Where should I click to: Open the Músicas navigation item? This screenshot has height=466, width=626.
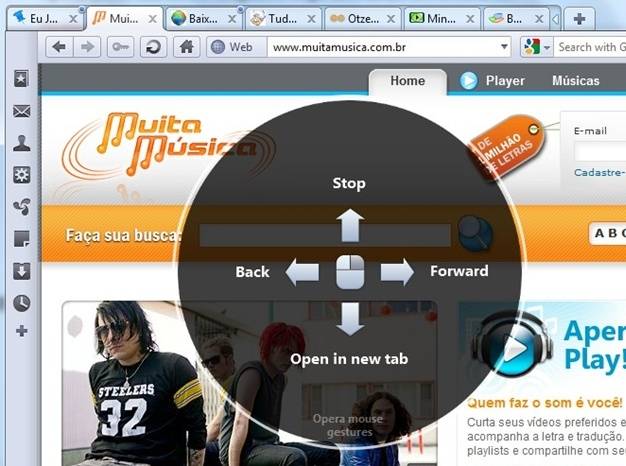(x=576, y=81)
